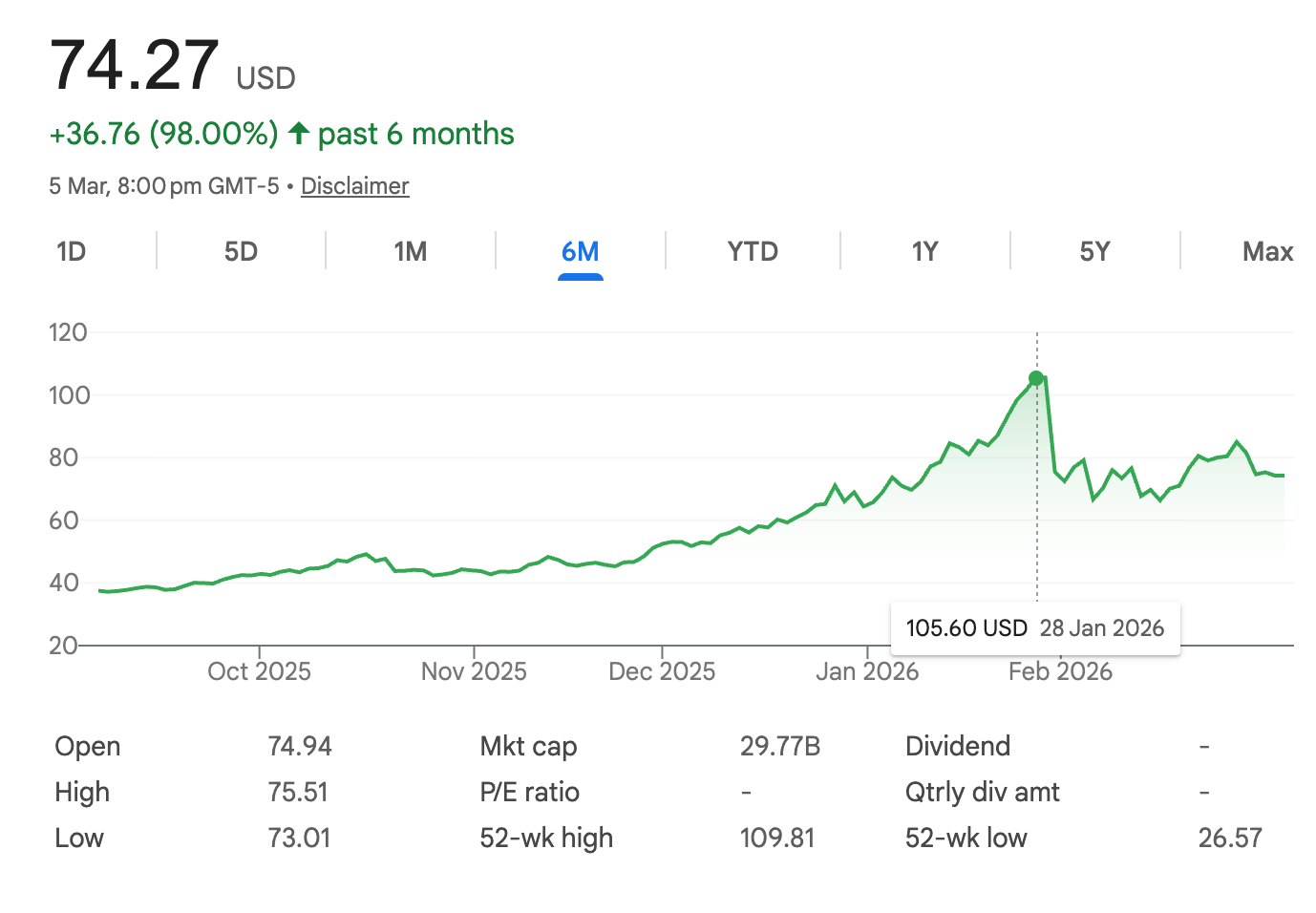Click the 52-wk high value 109.81

tap(777, 838)
